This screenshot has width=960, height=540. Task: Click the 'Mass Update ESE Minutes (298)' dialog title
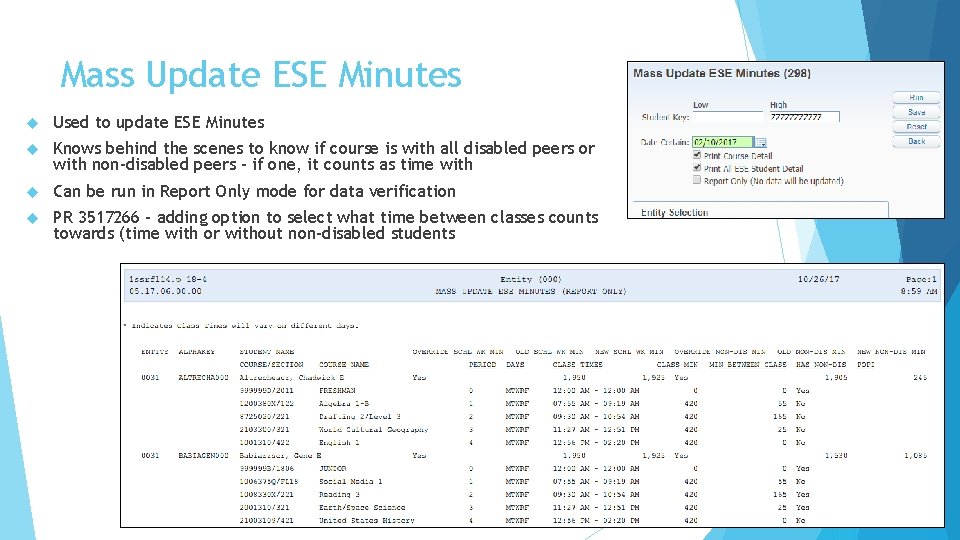click(722, 73)
